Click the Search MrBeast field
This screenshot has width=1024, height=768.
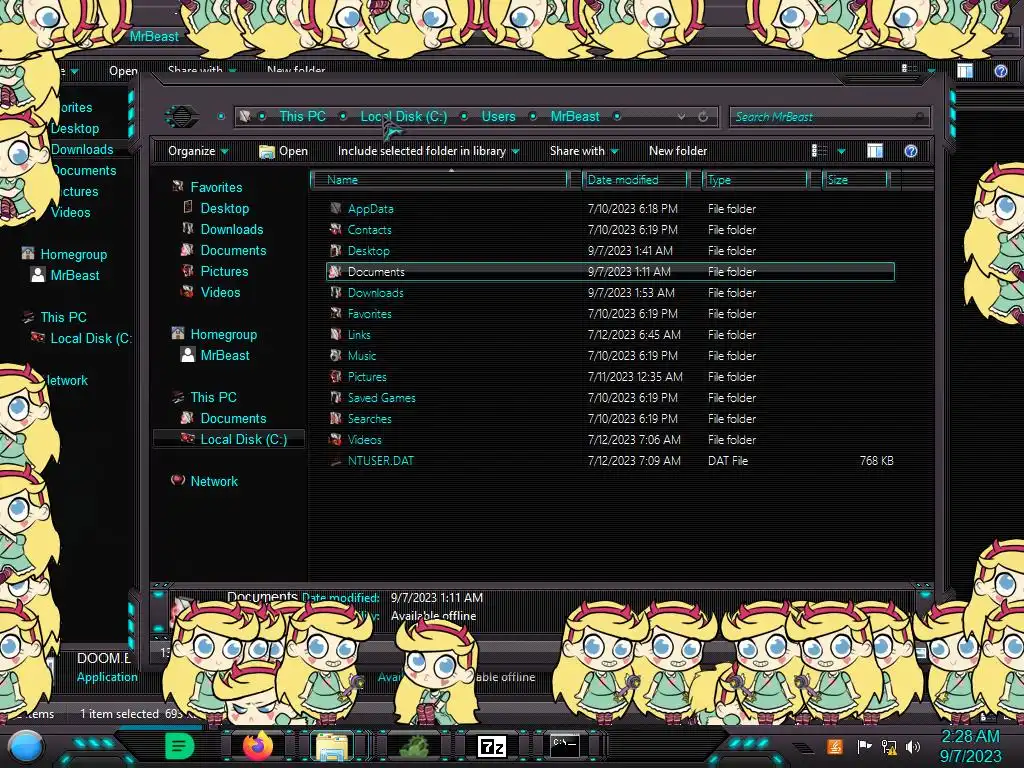[x=828, y=117]
